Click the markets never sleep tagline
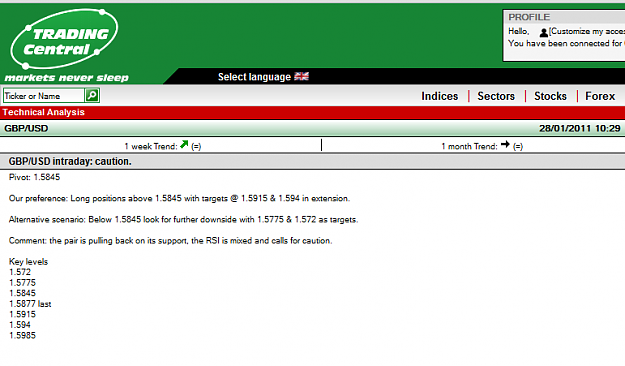Screen dimensions: 625x366 [x=67, y=78]
